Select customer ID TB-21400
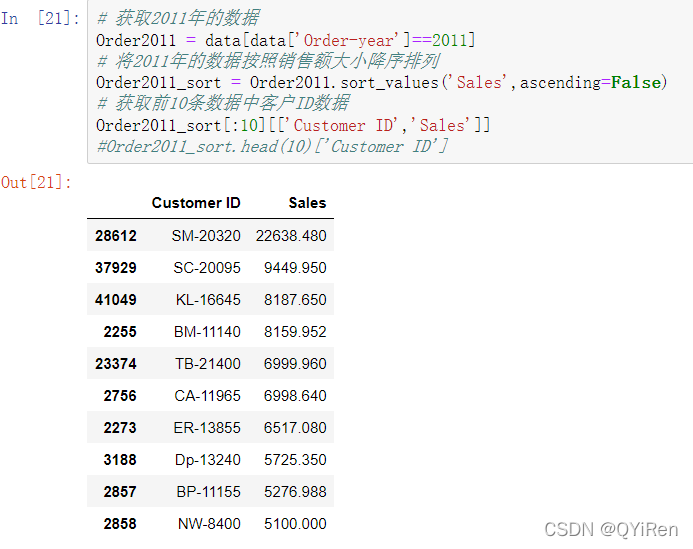 click(208, 364)
